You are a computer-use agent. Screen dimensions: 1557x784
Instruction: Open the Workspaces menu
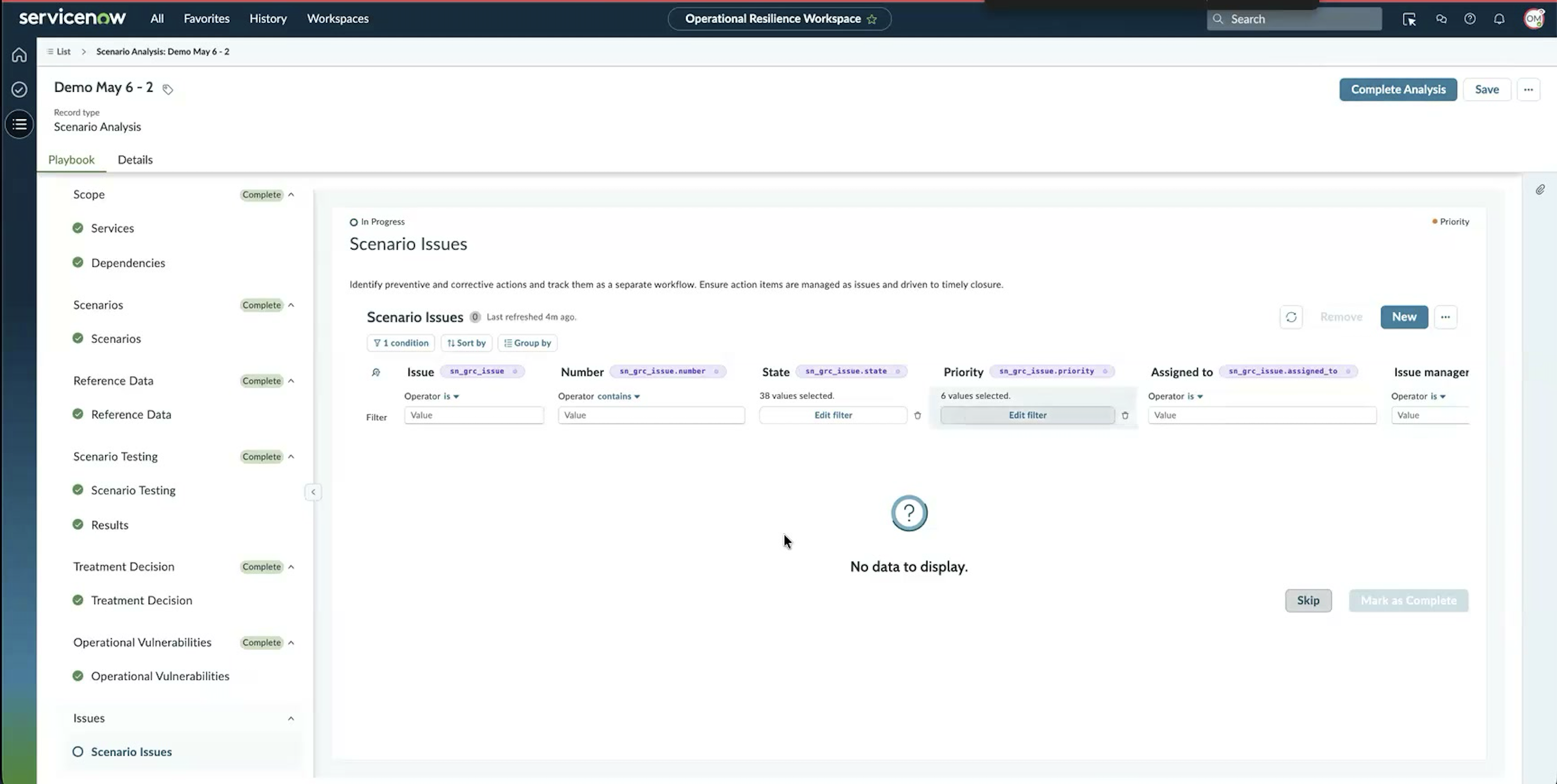coord(338,19)
